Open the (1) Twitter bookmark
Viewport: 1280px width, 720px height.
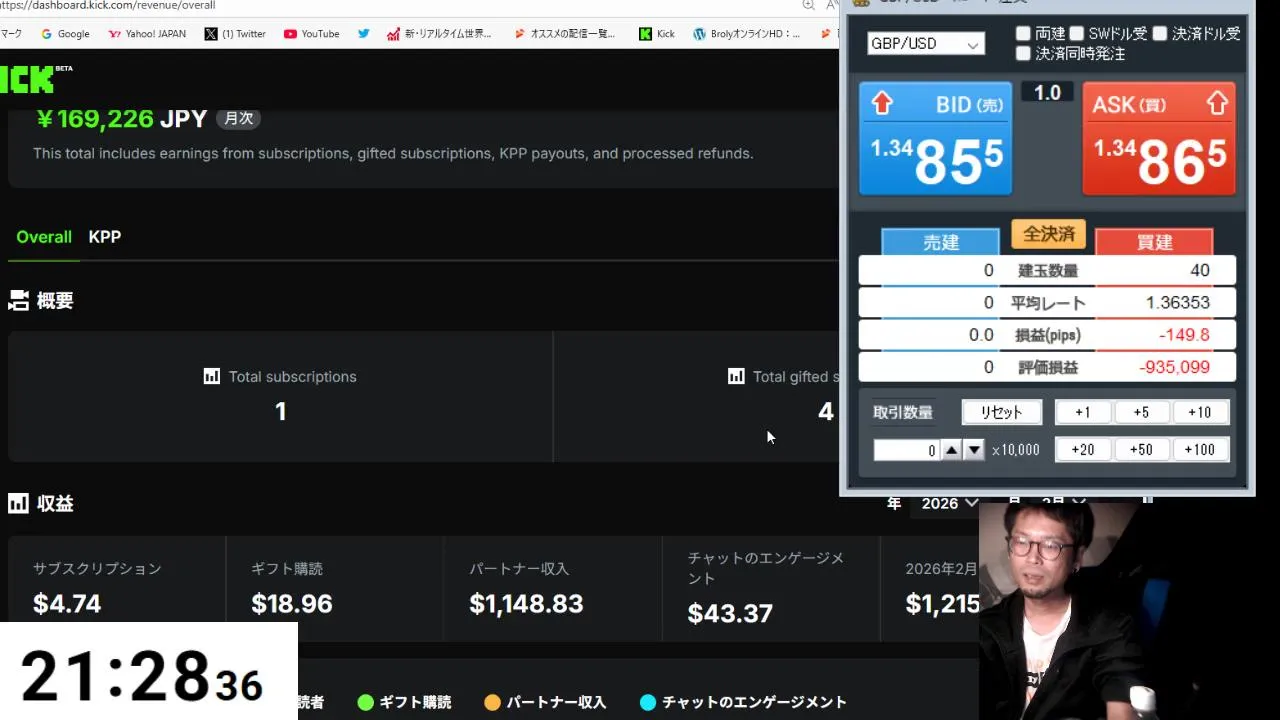point(235,34)
